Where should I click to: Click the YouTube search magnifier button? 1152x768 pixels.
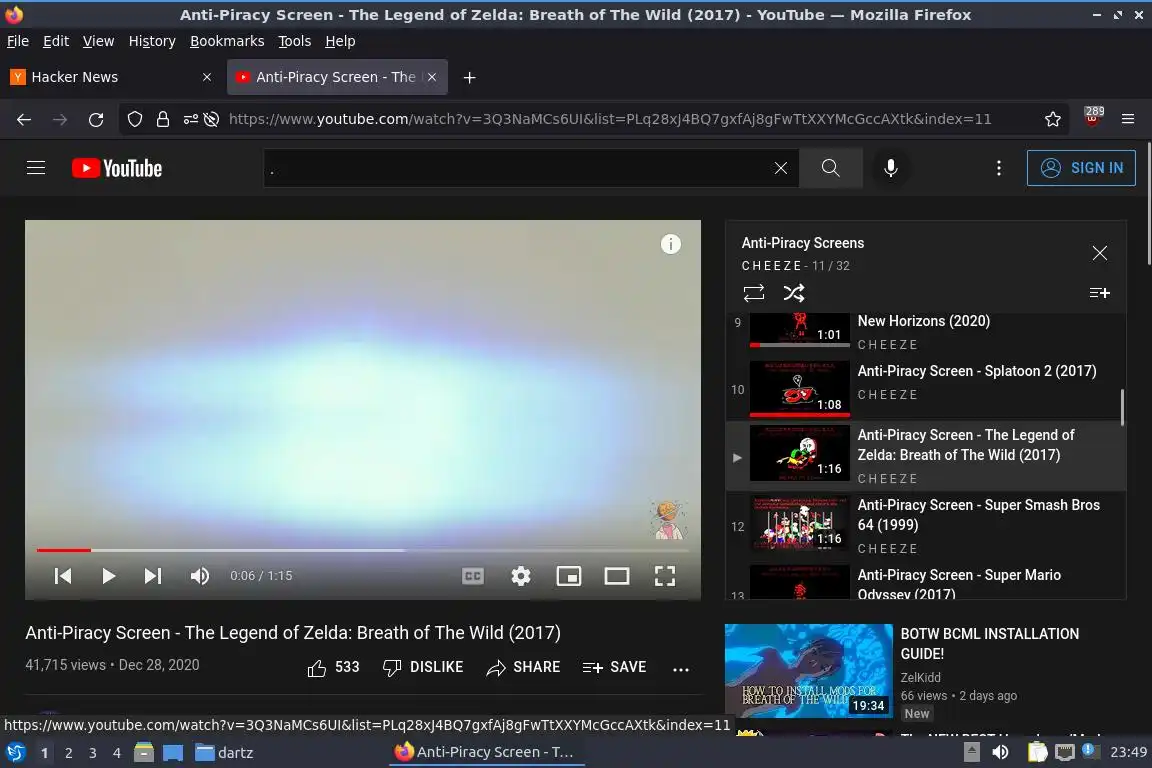tap(830, 168)
